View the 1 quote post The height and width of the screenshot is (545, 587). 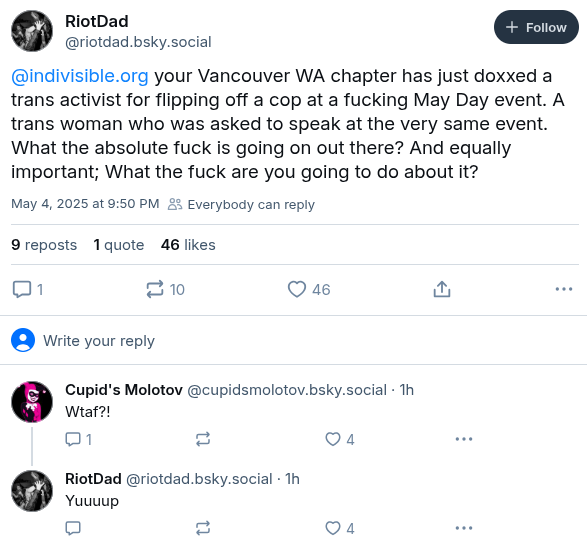tap(119, 245)
